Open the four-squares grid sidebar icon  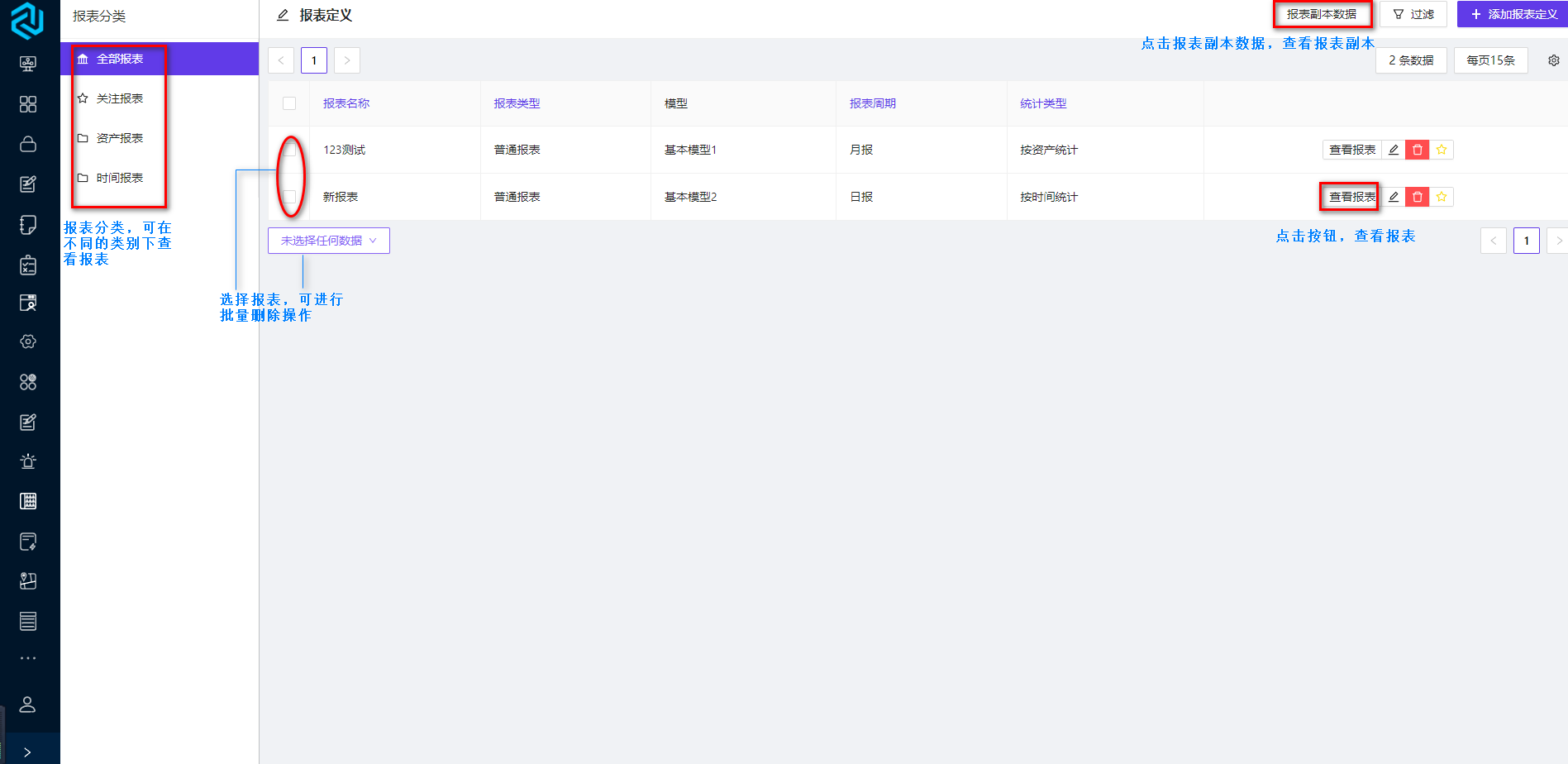pyautogui.click(x=28, y=104)
